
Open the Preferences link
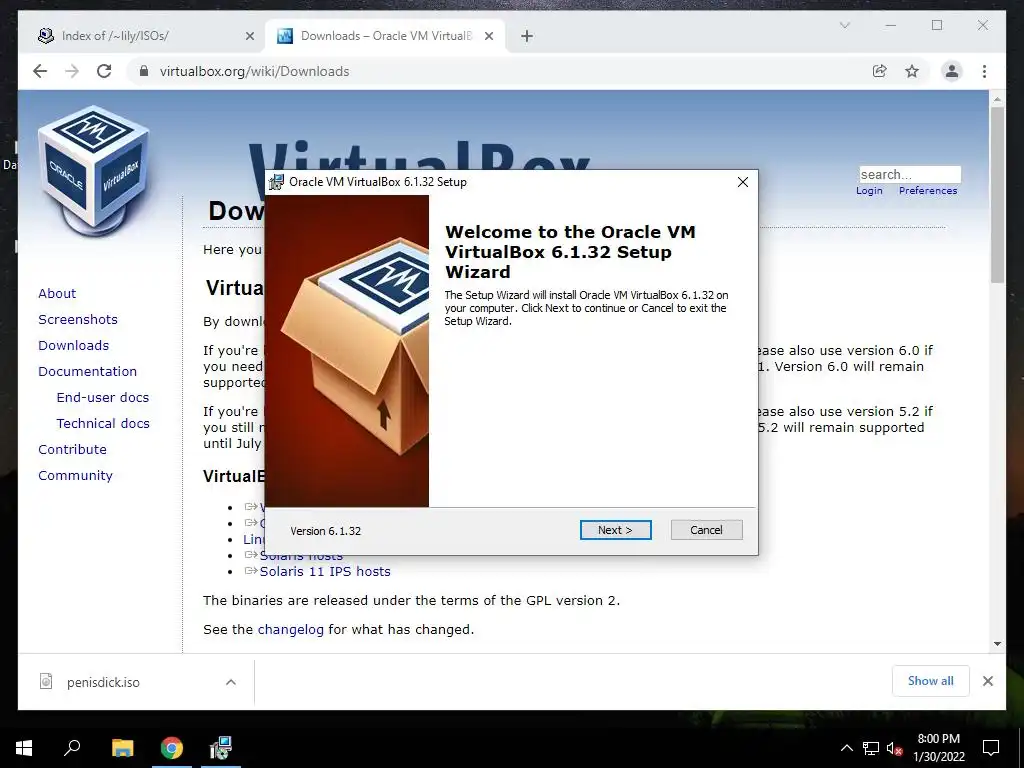click(928, 191)
